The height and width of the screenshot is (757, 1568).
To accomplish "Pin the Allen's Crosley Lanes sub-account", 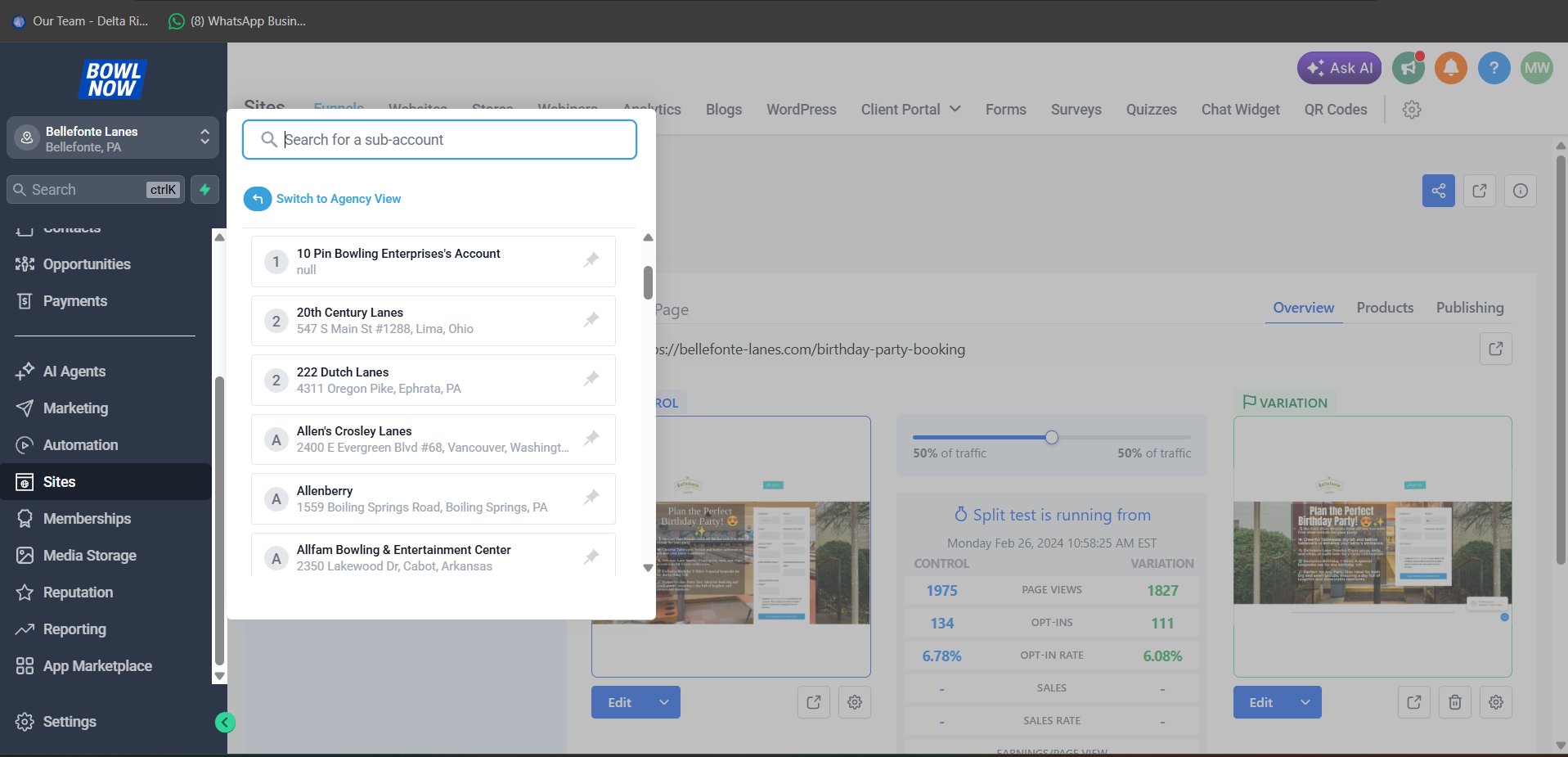I will point(591,438).
